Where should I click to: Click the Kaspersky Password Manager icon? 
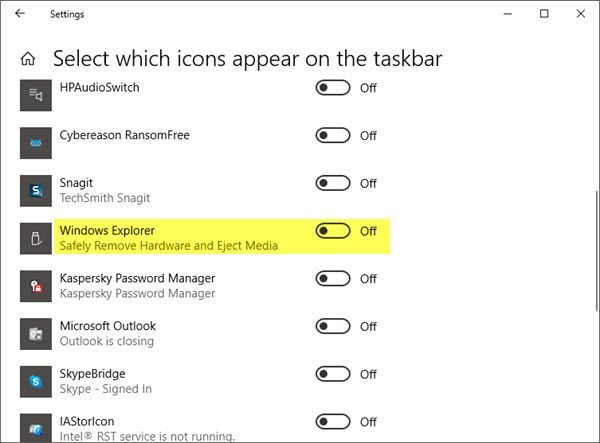tap(37, 286)
